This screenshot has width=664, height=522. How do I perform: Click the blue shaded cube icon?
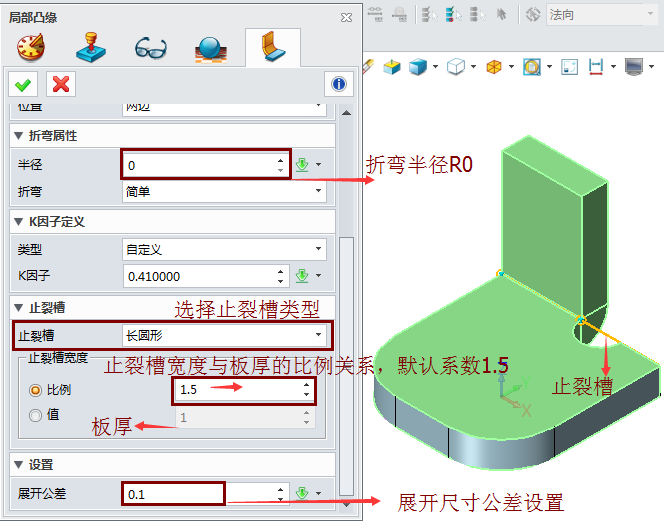tap(418, 67)
